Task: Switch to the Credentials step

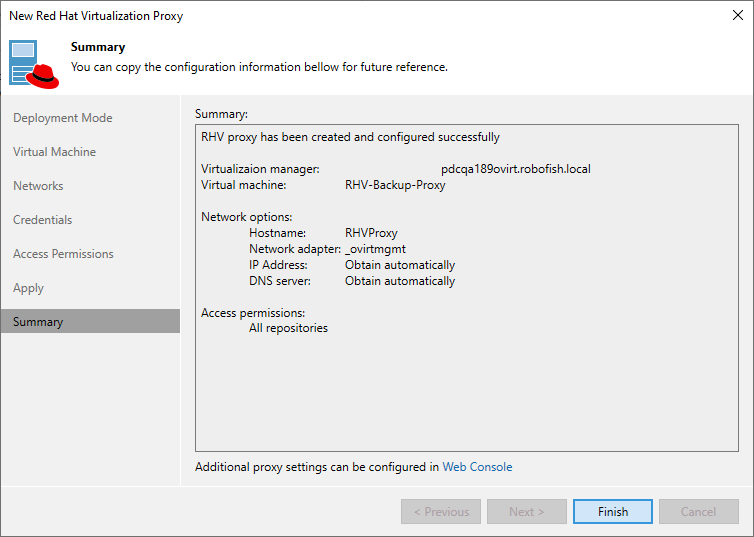Action: coord(43,220)
